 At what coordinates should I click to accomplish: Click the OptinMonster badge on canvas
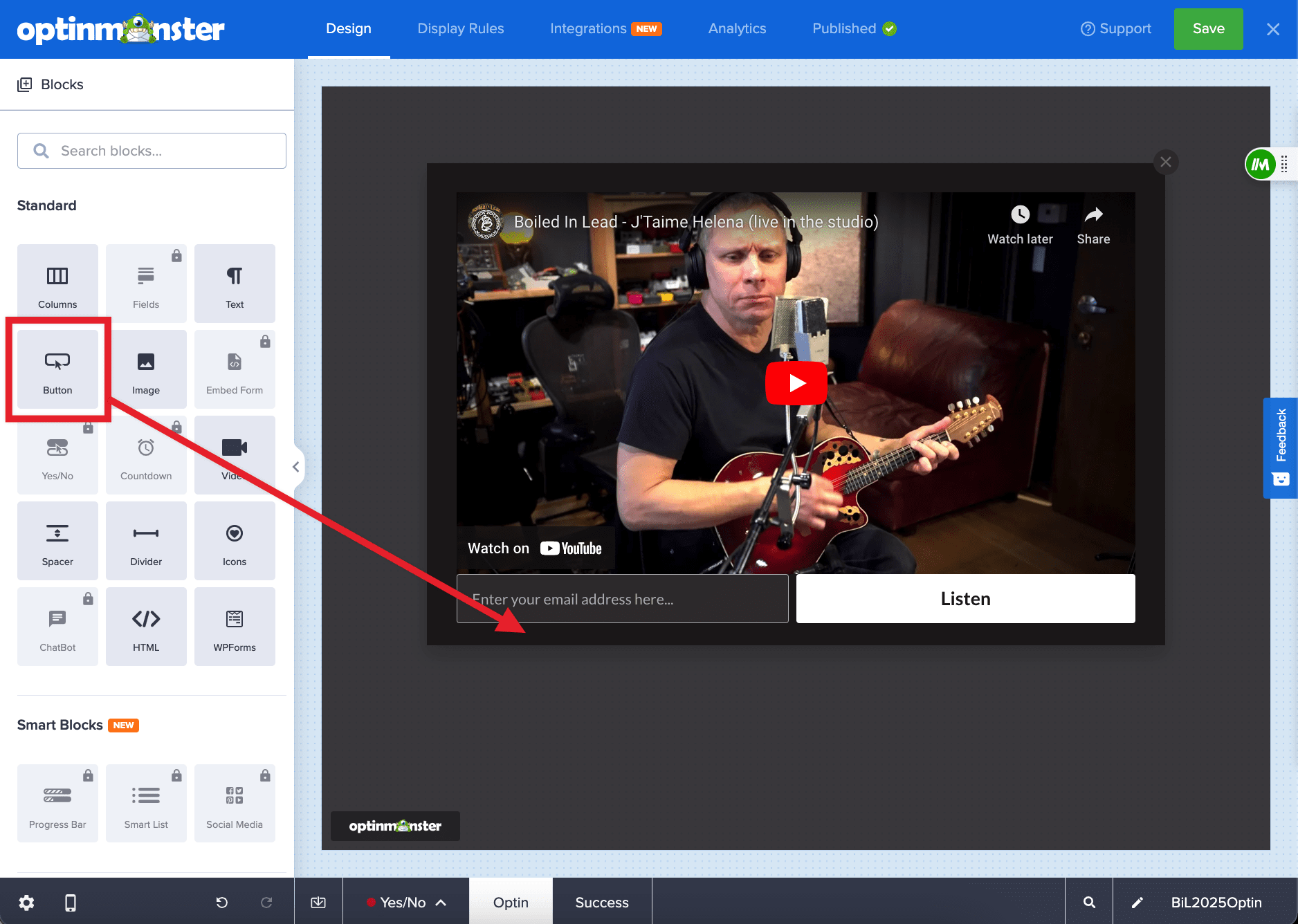[395, 826]
